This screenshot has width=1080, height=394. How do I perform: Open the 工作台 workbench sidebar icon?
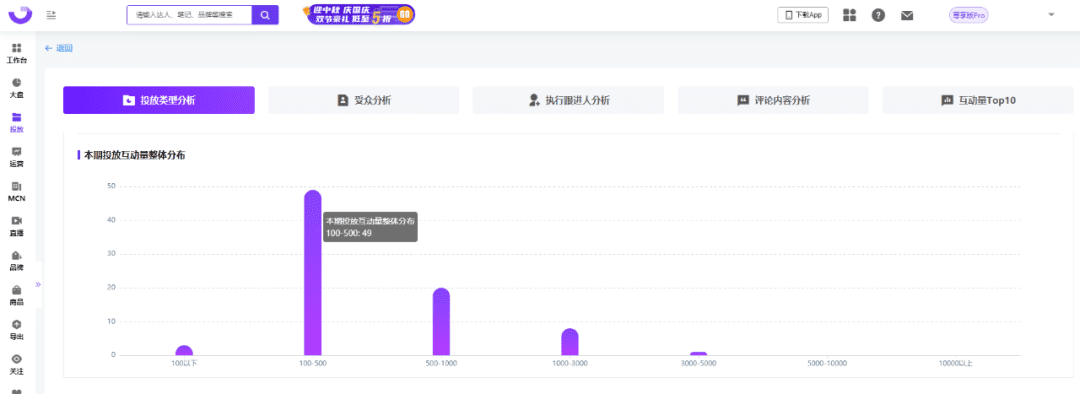(17, 48)
